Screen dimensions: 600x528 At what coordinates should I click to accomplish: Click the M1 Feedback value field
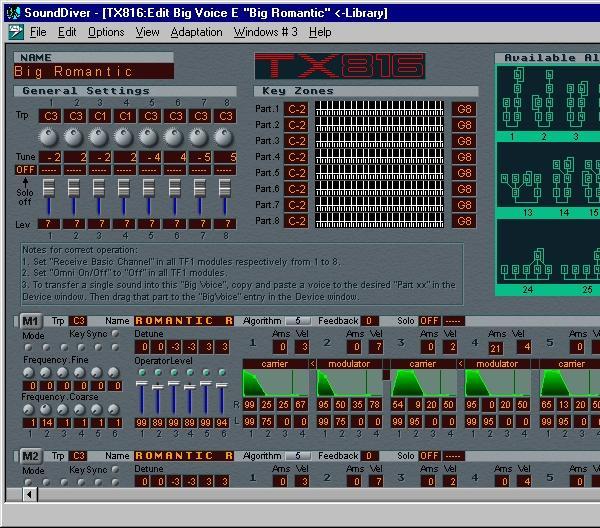(369, 321)
